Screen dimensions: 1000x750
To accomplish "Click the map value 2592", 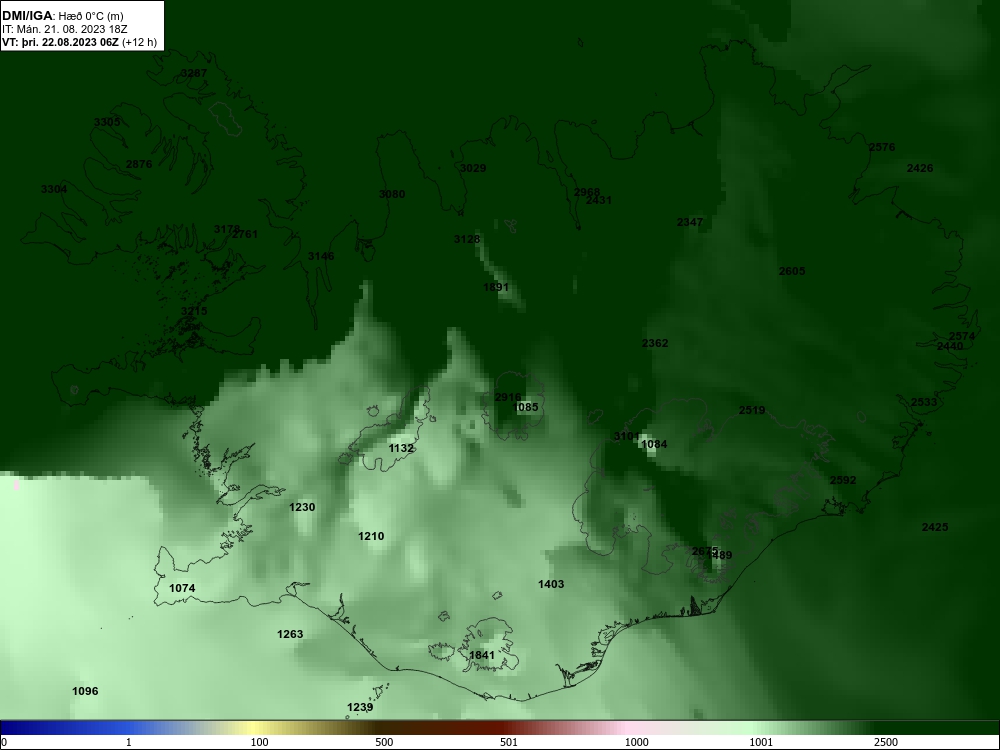I will tap(843, 481).
